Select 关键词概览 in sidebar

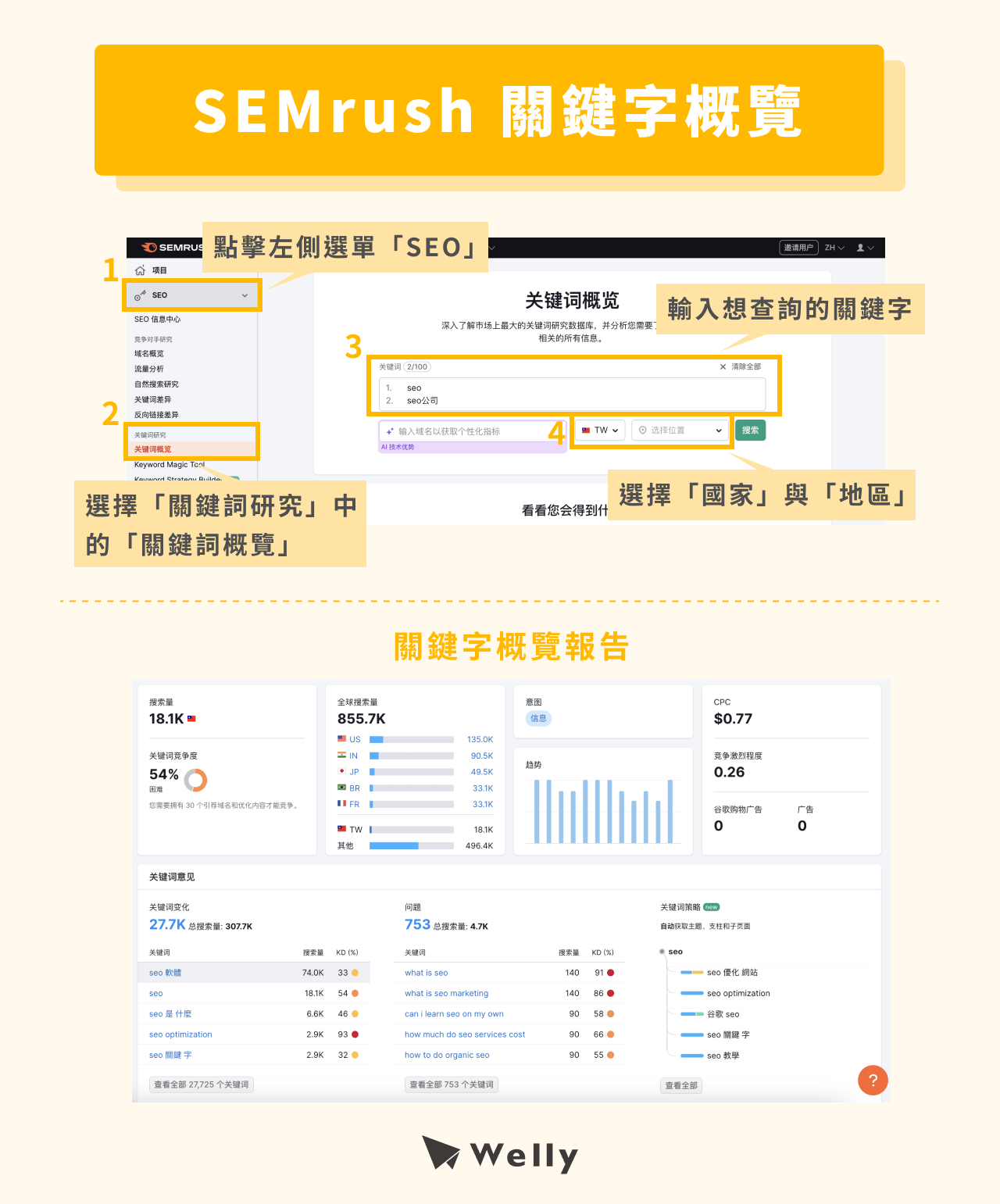tap(152, 449)
